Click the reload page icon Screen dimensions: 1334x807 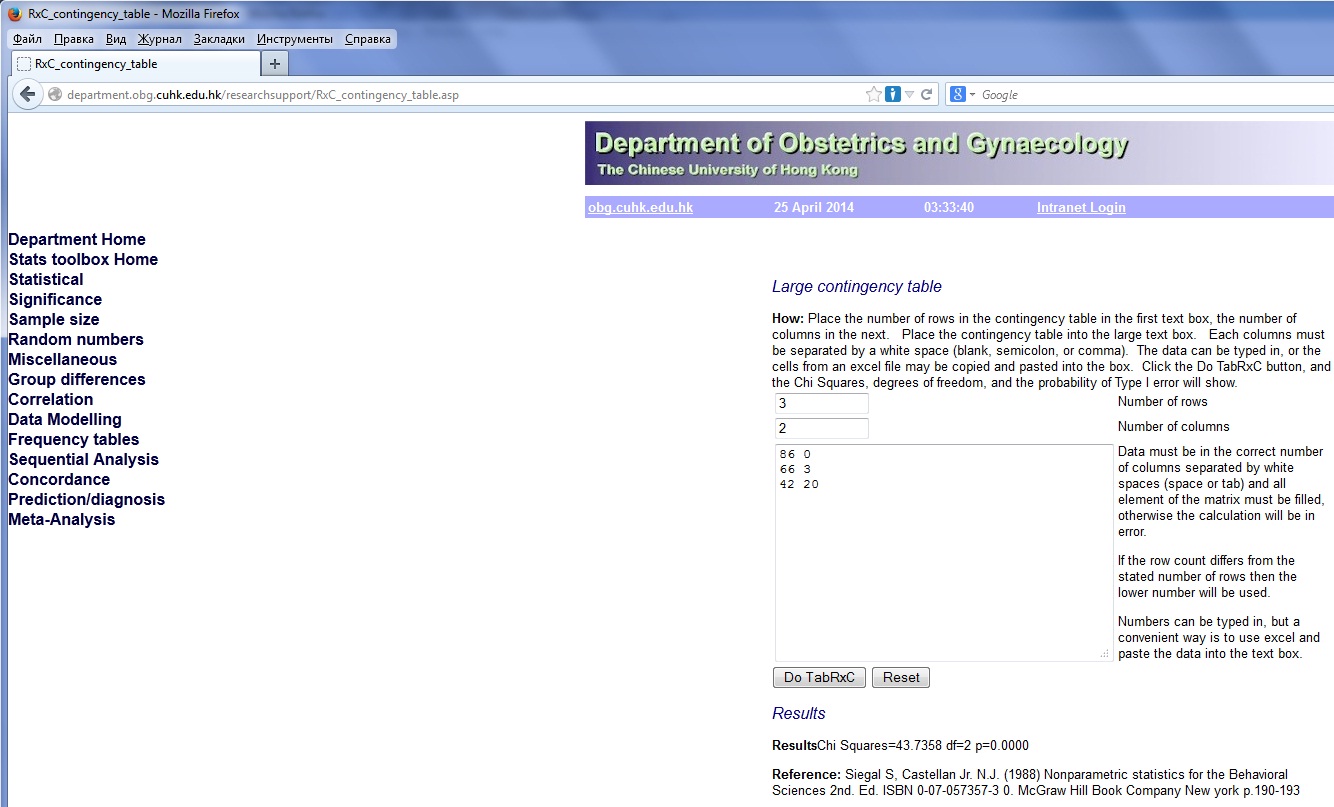point(927,95)
